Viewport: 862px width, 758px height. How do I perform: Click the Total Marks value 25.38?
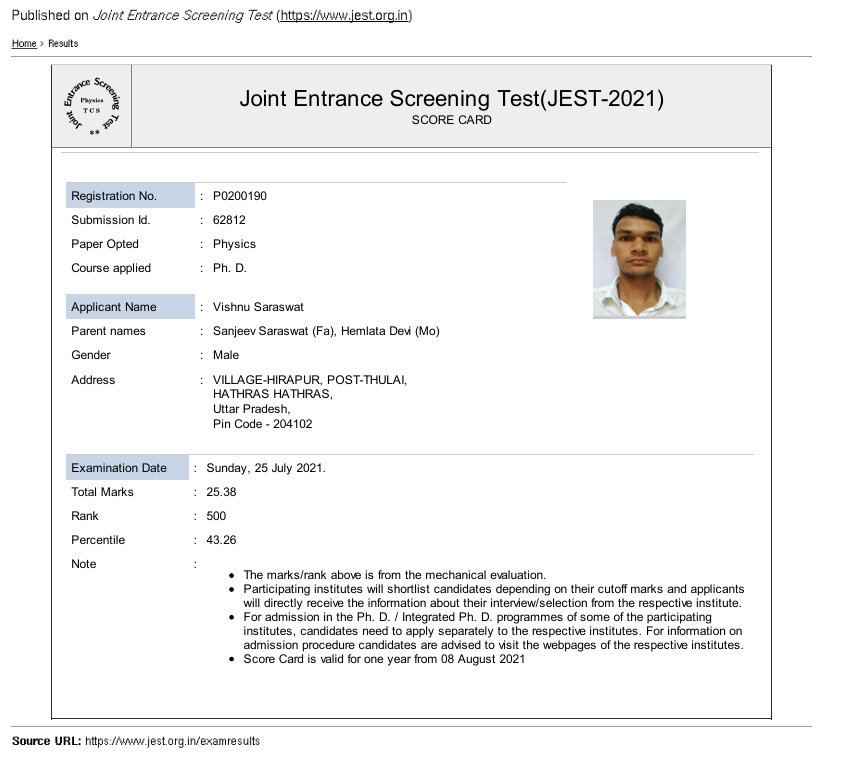(221, 492)
